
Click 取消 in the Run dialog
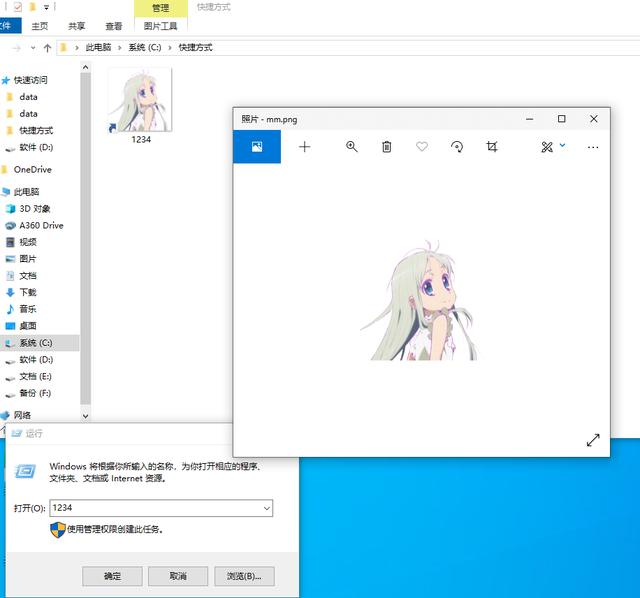click(x=178, y=576)
